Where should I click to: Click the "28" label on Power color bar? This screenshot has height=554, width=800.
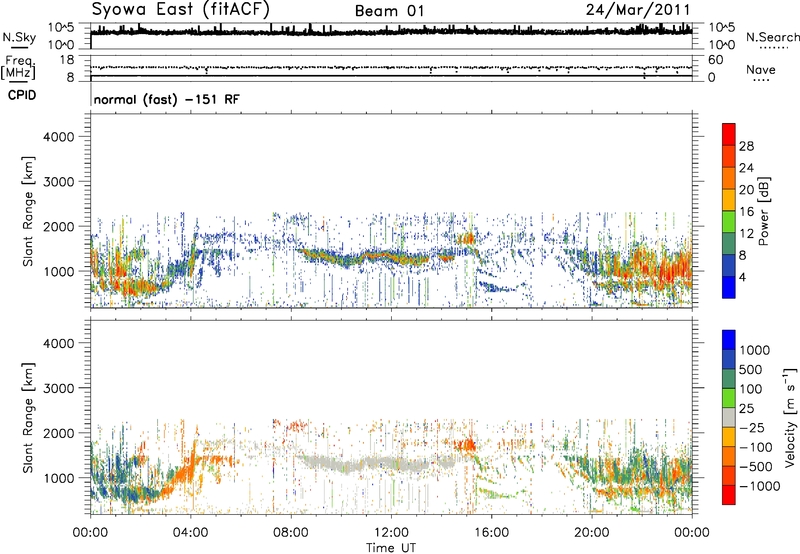746,146
